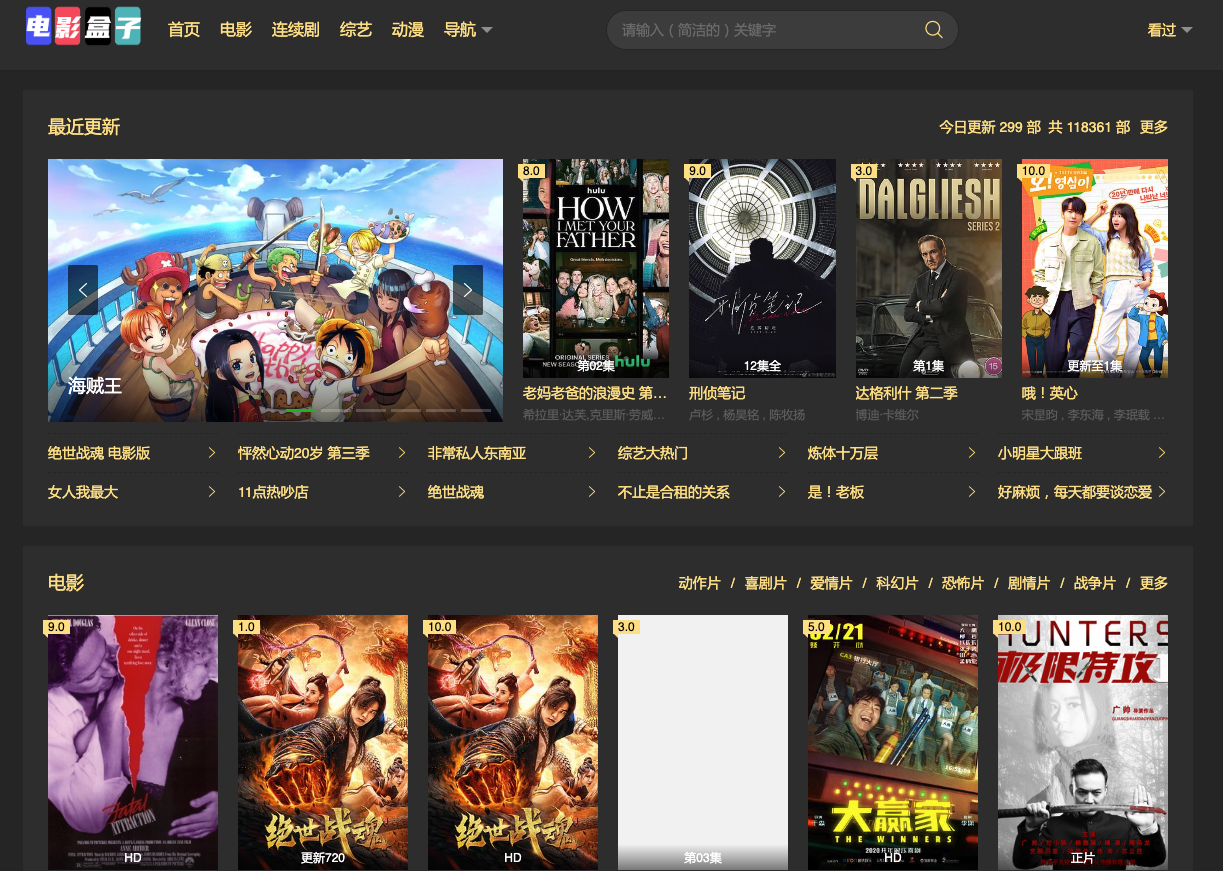This screenshot has width=1223, height=871.
Task: Click the 达格利什 第二季 title link
Action: [x=907, y=393]
